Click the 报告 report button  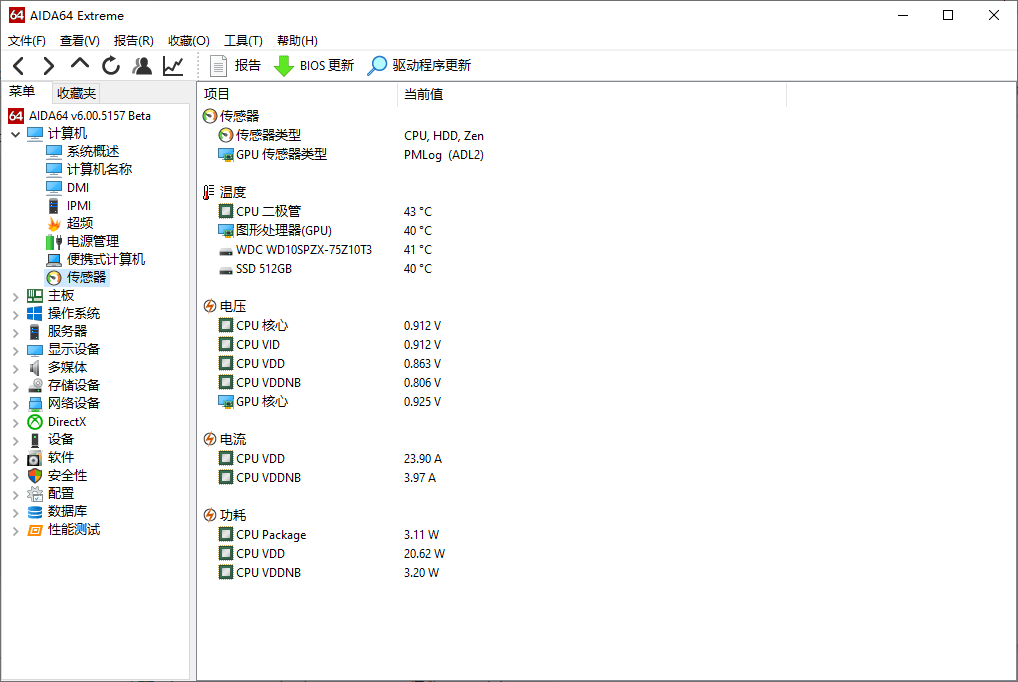[235, 66]
